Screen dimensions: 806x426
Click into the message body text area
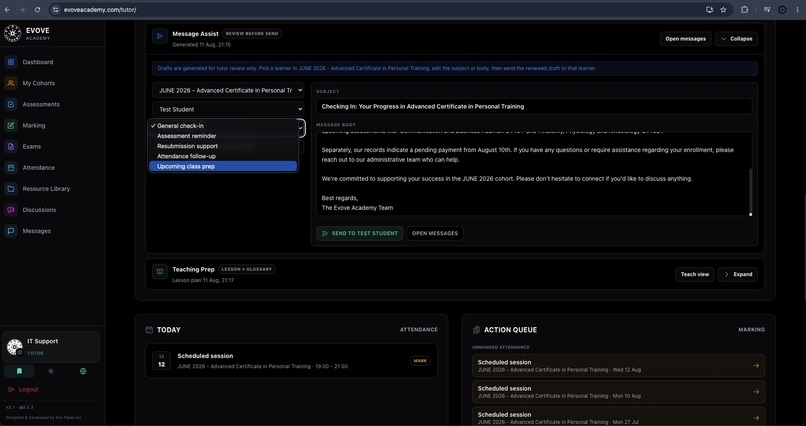534,174
